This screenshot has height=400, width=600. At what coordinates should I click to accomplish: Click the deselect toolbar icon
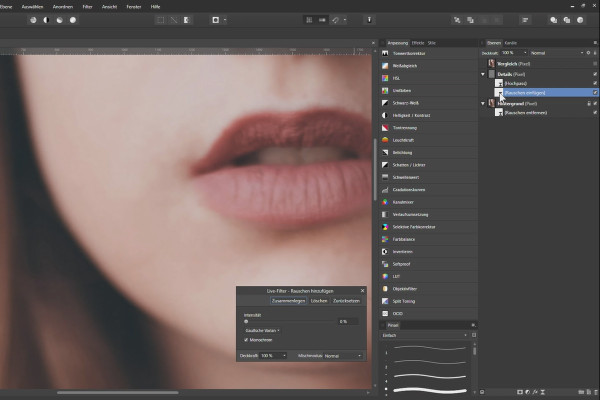(174, 20)
